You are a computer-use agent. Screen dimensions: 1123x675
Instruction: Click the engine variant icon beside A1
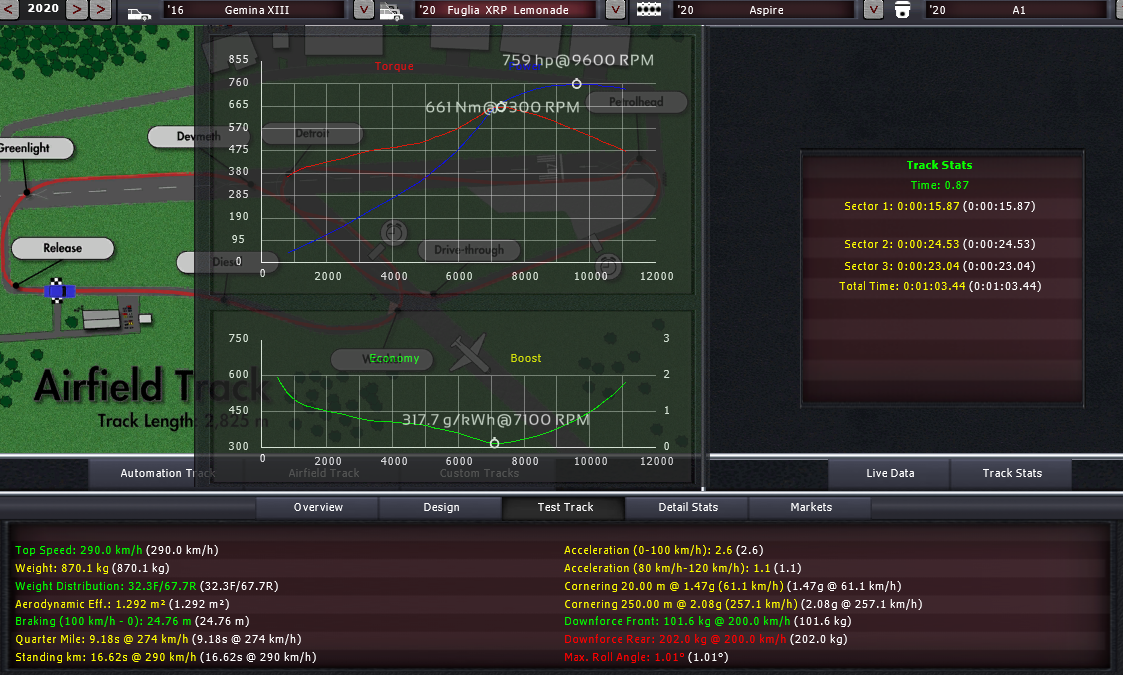click(902, 11)
